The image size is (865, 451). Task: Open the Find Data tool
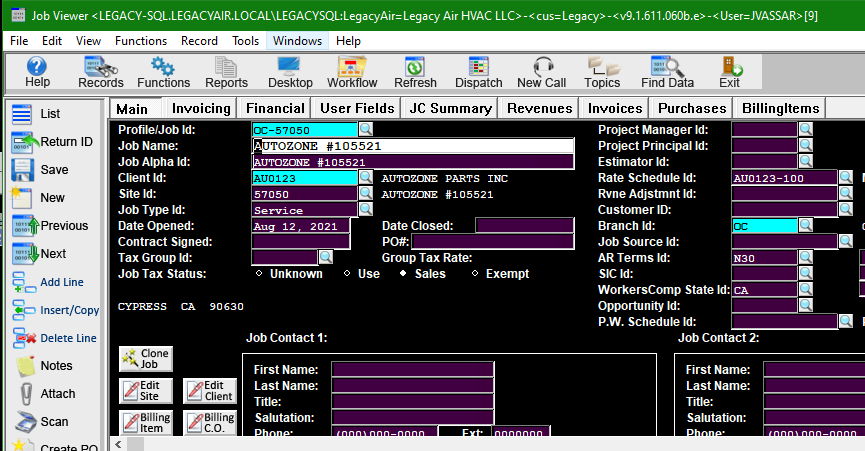point(667,72)
